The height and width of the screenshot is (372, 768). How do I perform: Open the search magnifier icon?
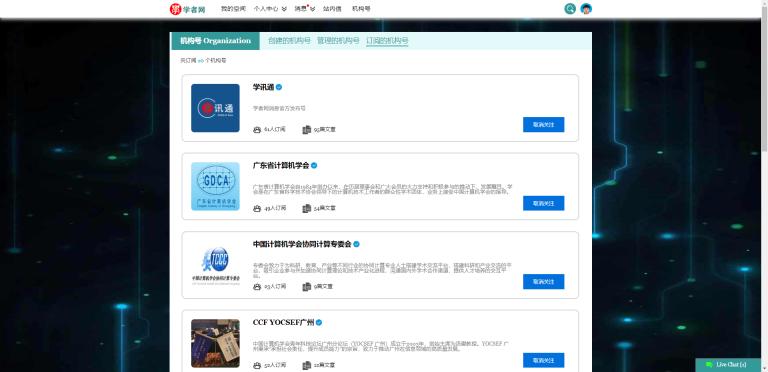pyautogui.click(x=570, y=9)
